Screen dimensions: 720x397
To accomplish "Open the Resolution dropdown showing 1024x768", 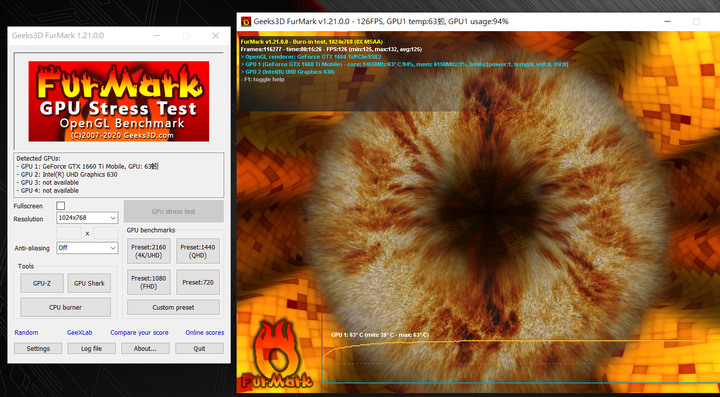I will click(x=87, y=218).
